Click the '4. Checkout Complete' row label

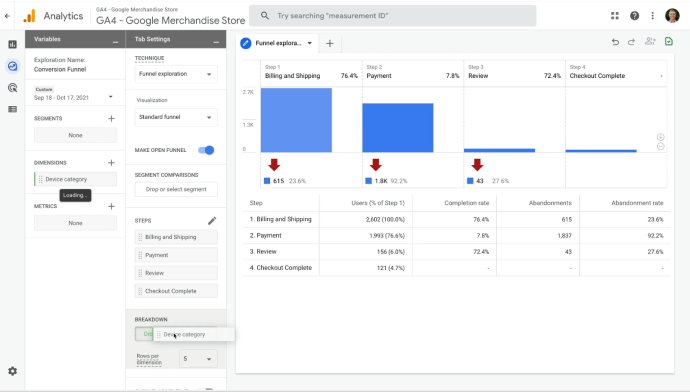tap(281, 267)
